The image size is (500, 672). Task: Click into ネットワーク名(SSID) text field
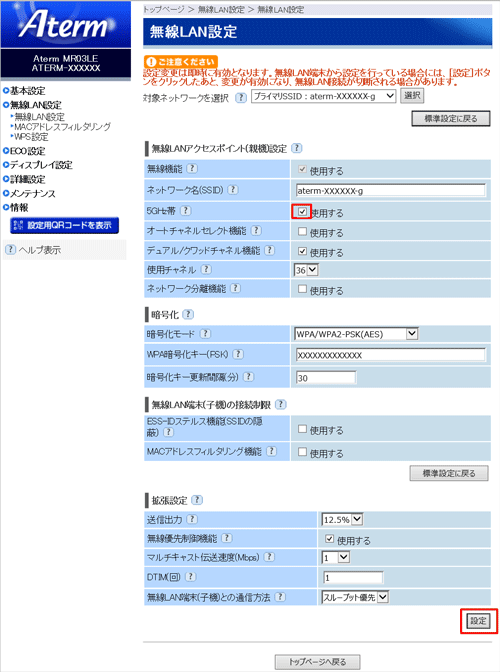click(x=391, y=191)
